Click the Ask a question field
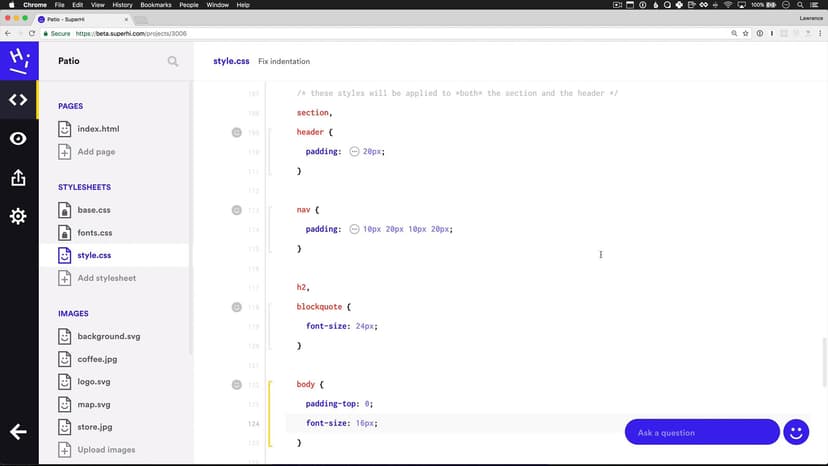 point(701,432)
